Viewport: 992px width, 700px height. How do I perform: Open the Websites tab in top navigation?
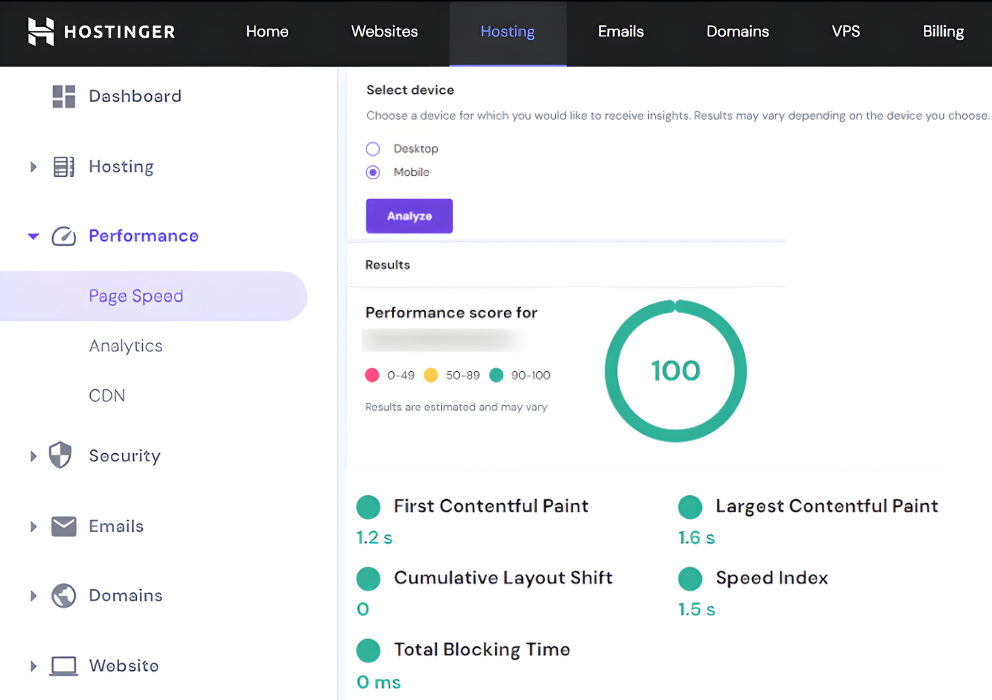[x=384, y=32]
